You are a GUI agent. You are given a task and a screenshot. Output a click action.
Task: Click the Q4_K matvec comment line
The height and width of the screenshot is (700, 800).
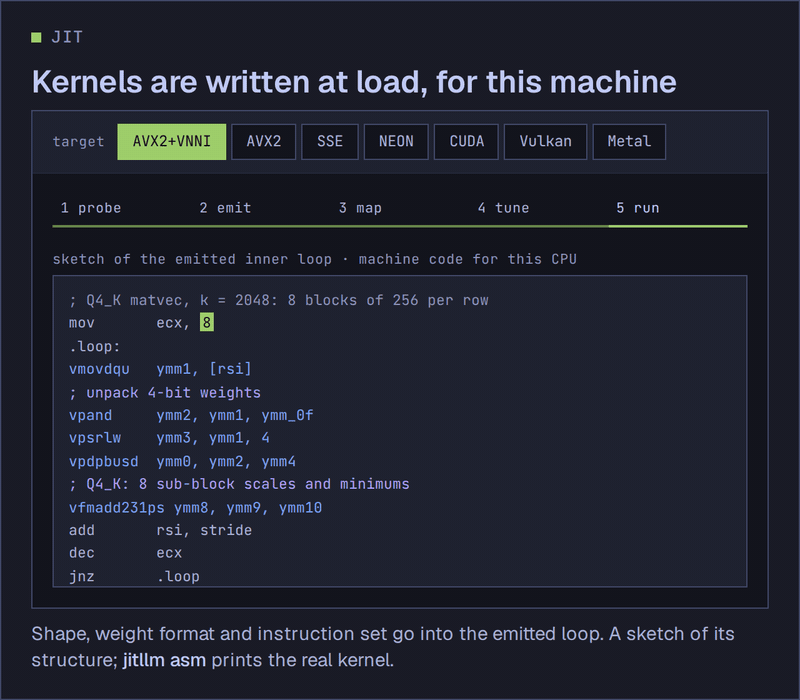tap(279, 301)
